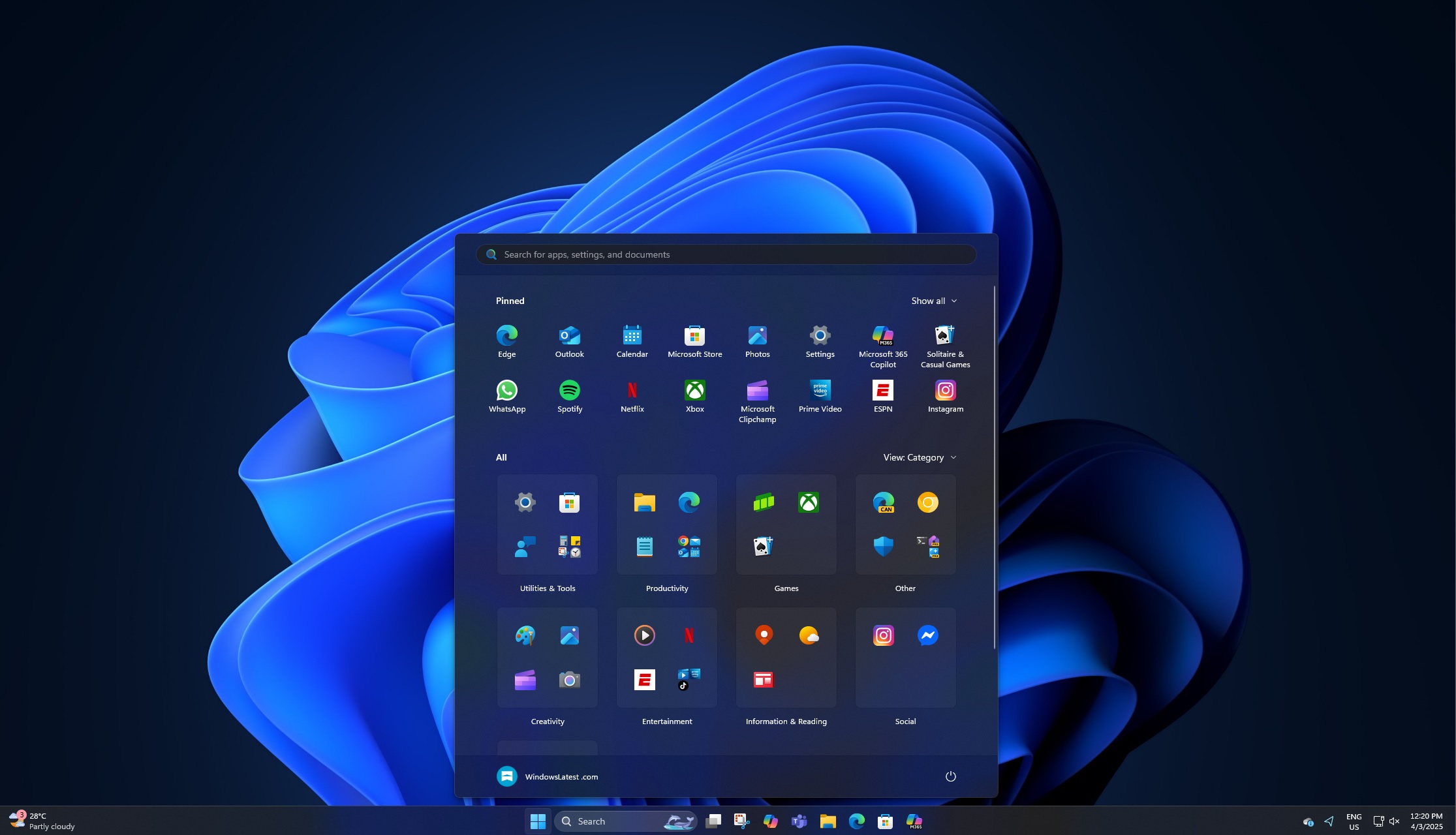This screenshot has width=1456, height=835.
Task: Start Solitaire & Casual Games
Action: 945,335
